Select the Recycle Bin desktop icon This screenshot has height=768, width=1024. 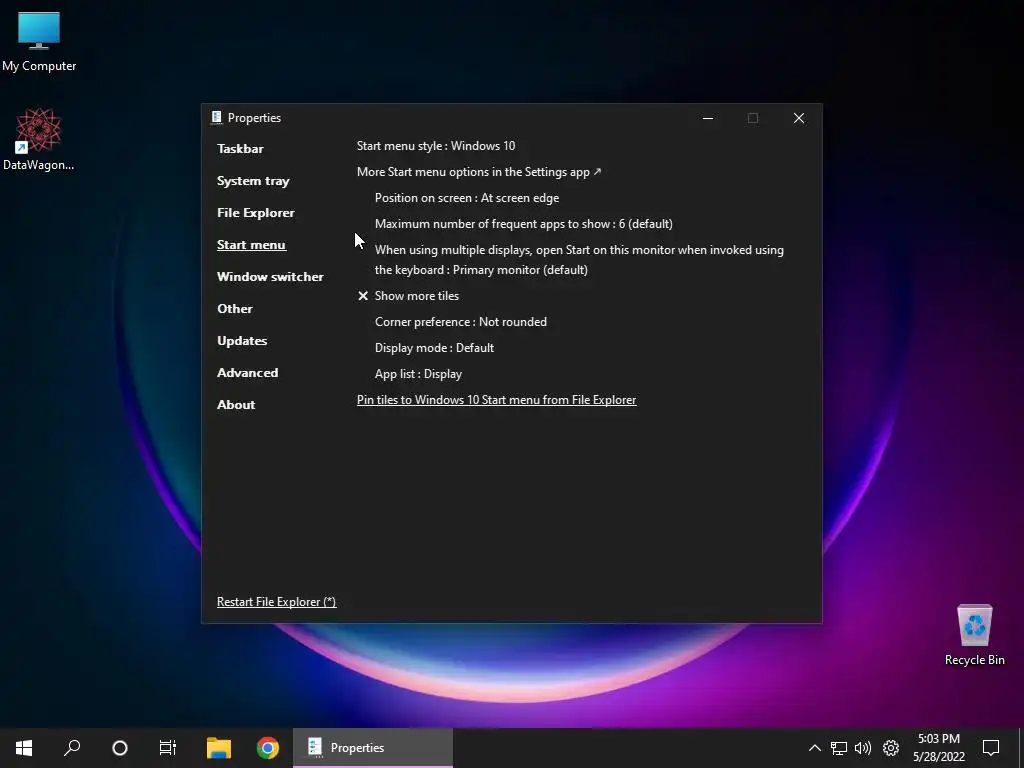(974, 634)
